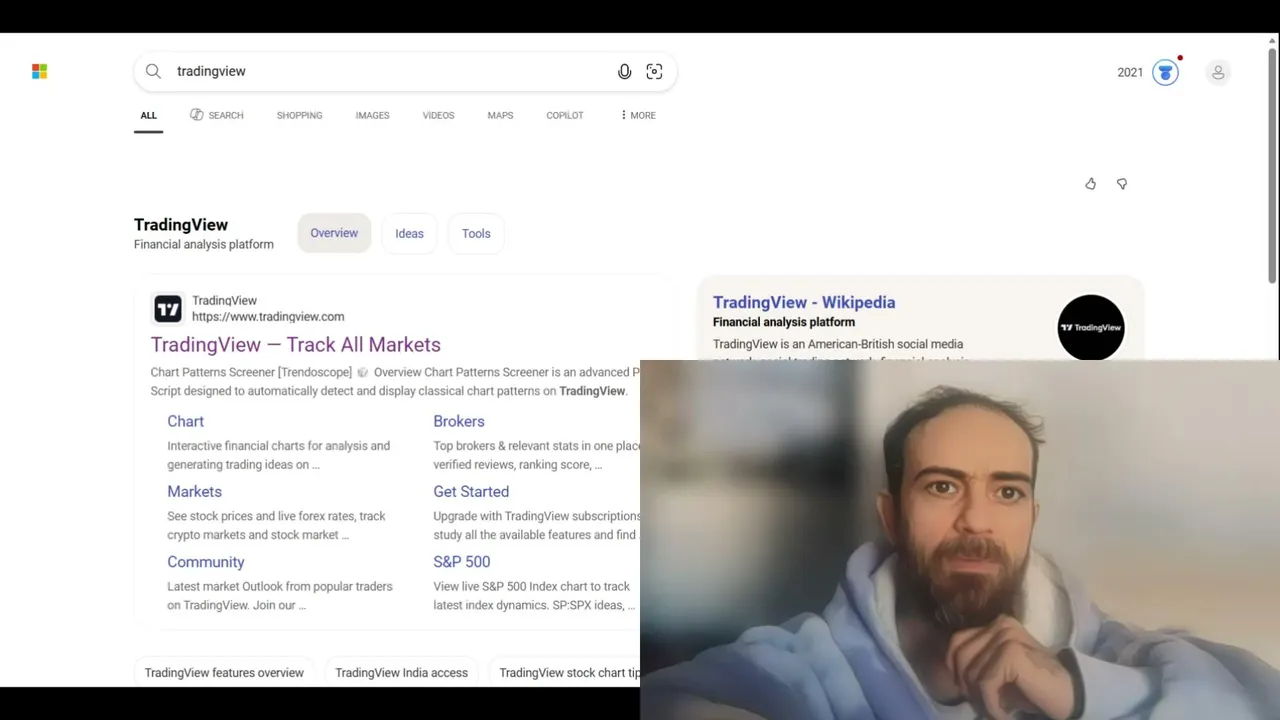Image resolution: width=1280 pixels, height=720 pixels.
Task: Click the 2021 rewards points count
Action: click(1130, 72)
